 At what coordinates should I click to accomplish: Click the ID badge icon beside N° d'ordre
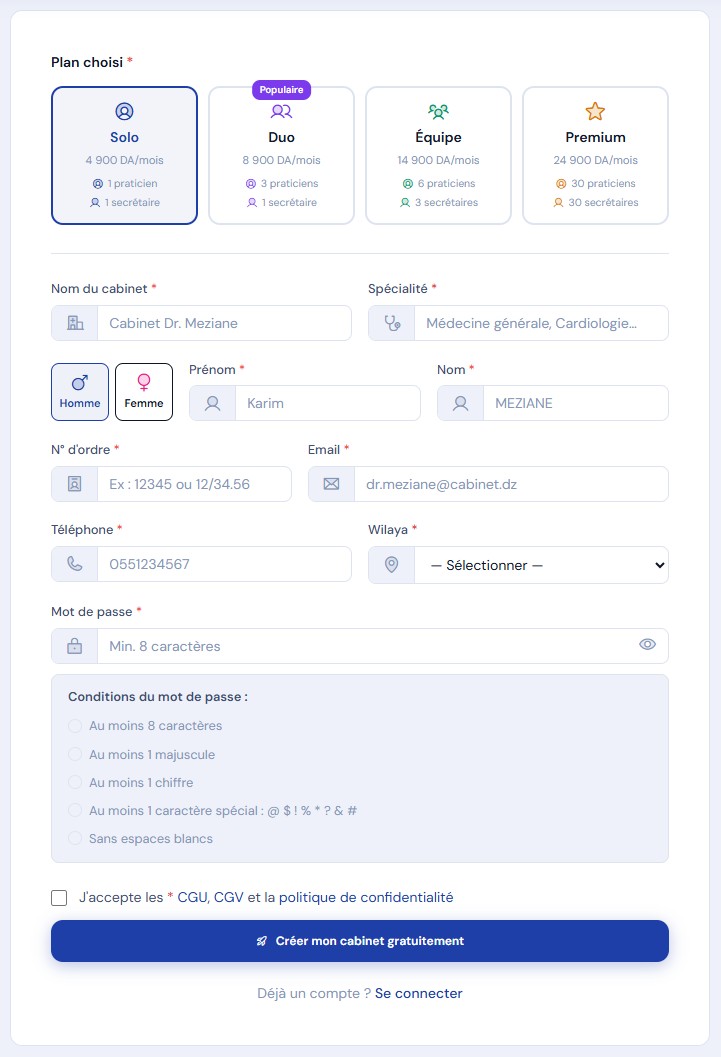pyautogui.click(x=75, y=484)
